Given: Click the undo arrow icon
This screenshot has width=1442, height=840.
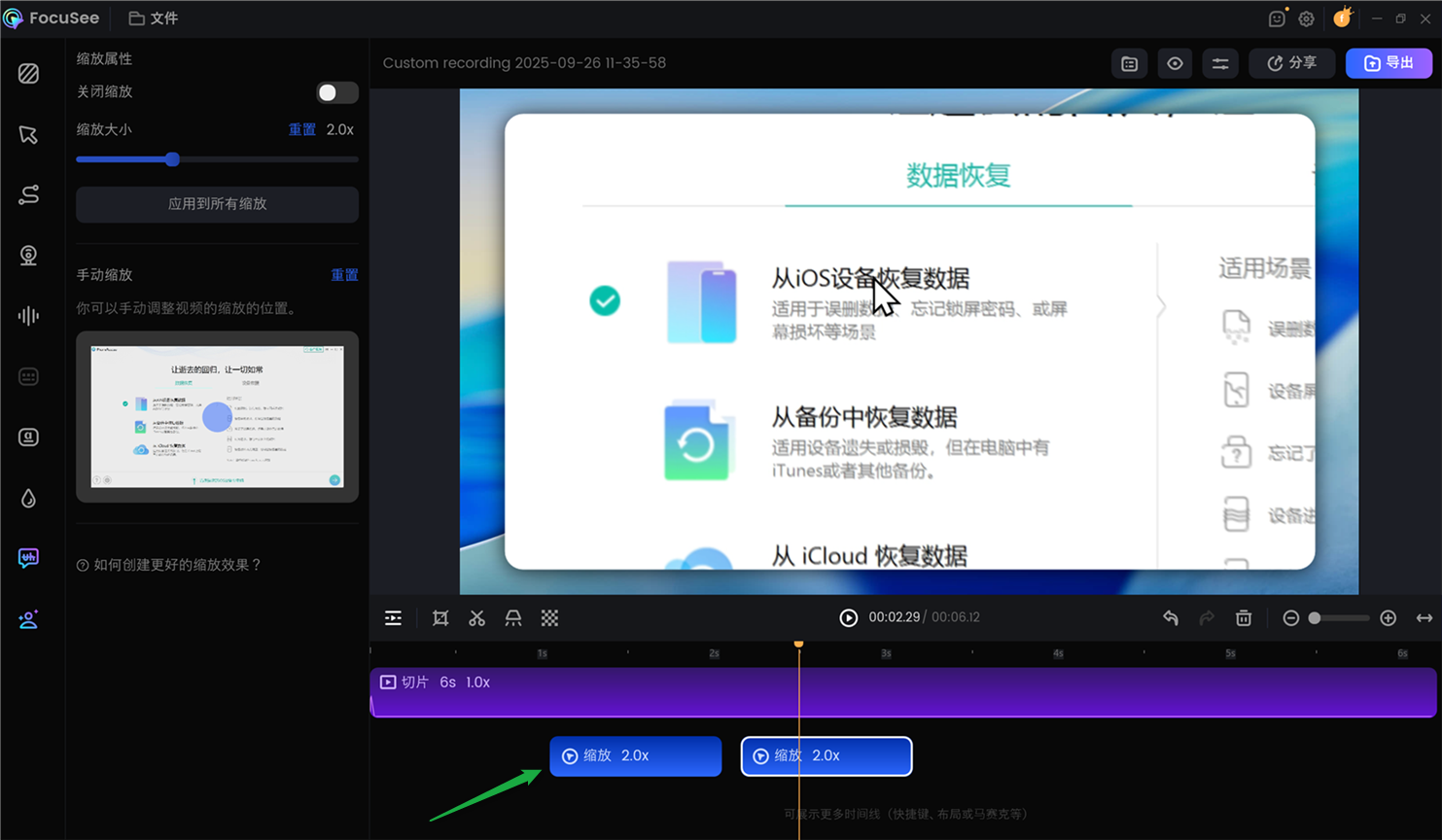Looking at the screenshot, I should (1171, 618).
